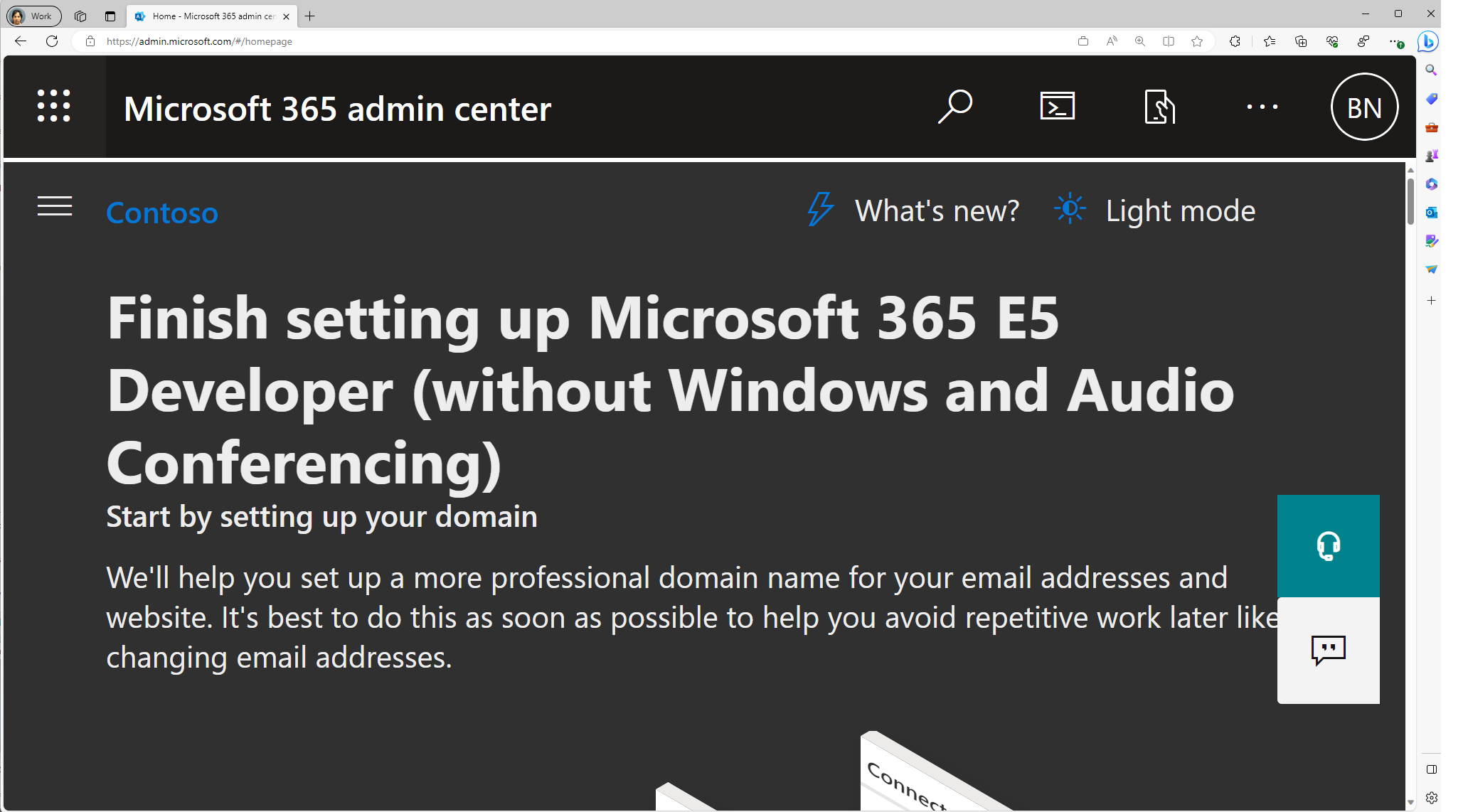Click the BN user profile avatar
Screen dimensions: 1468x812
pyautogui.click(x=1365, y=107)
